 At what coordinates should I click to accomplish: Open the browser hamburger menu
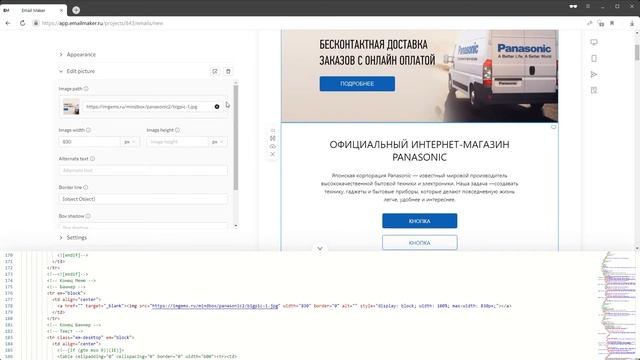588,7
